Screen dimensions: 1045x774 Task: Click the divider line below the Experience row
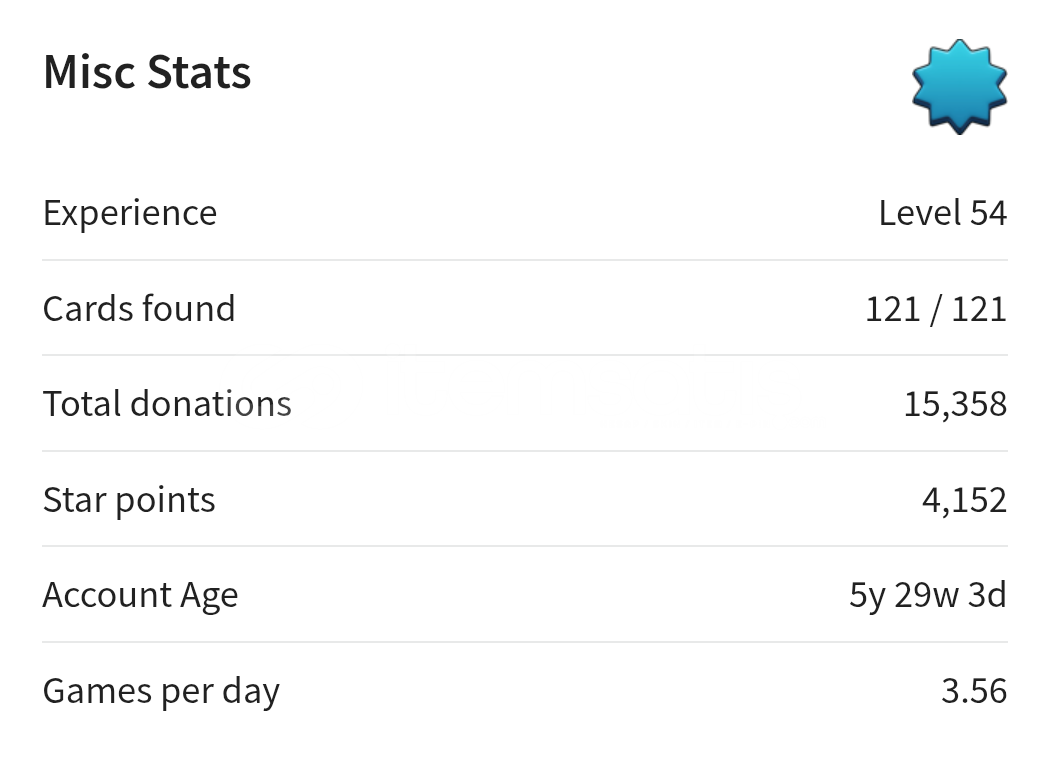tap(524, 260)
